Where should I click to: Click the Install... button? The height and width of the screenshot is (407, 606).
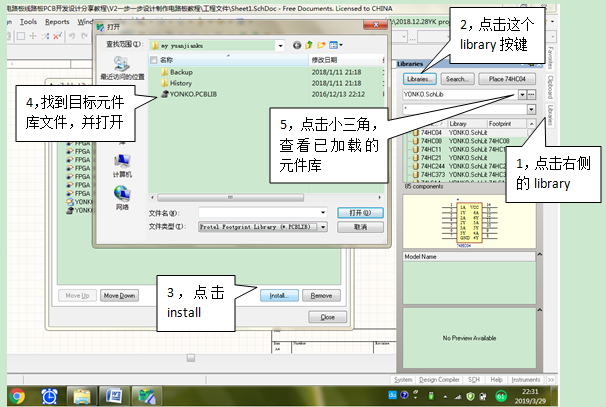pos(279,296)
